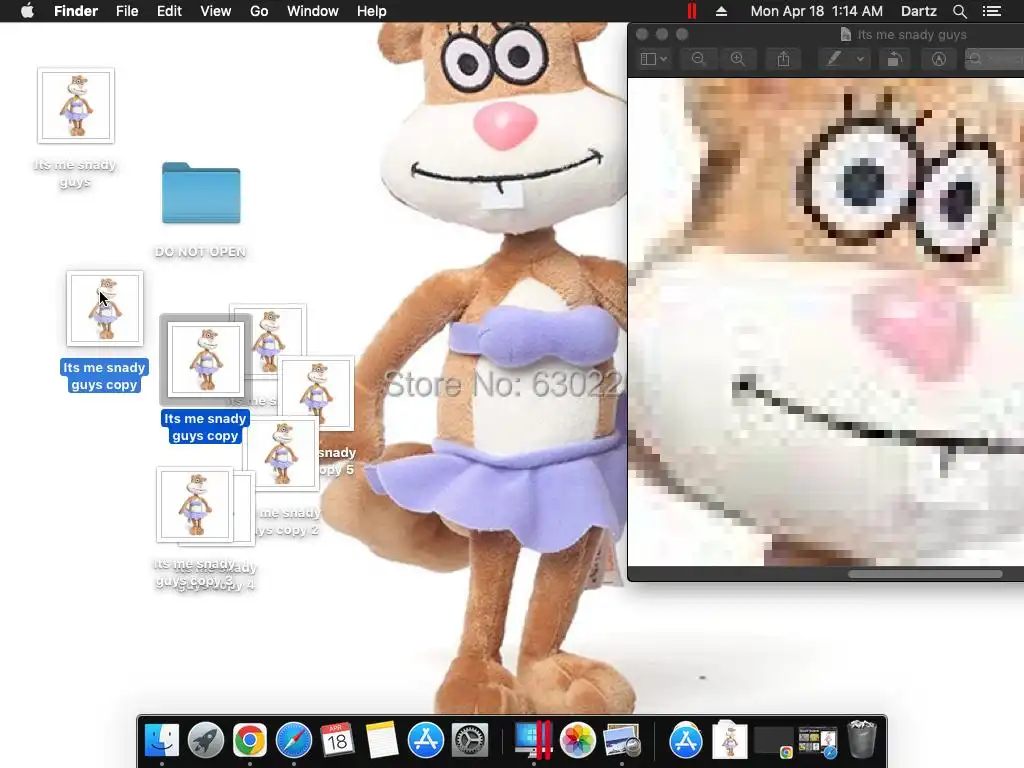The height and width of the screenshot is (768, 1024).
Task: Select the 'Its me snady guys copy 5' thumbnail
Action: click(316, 392)
